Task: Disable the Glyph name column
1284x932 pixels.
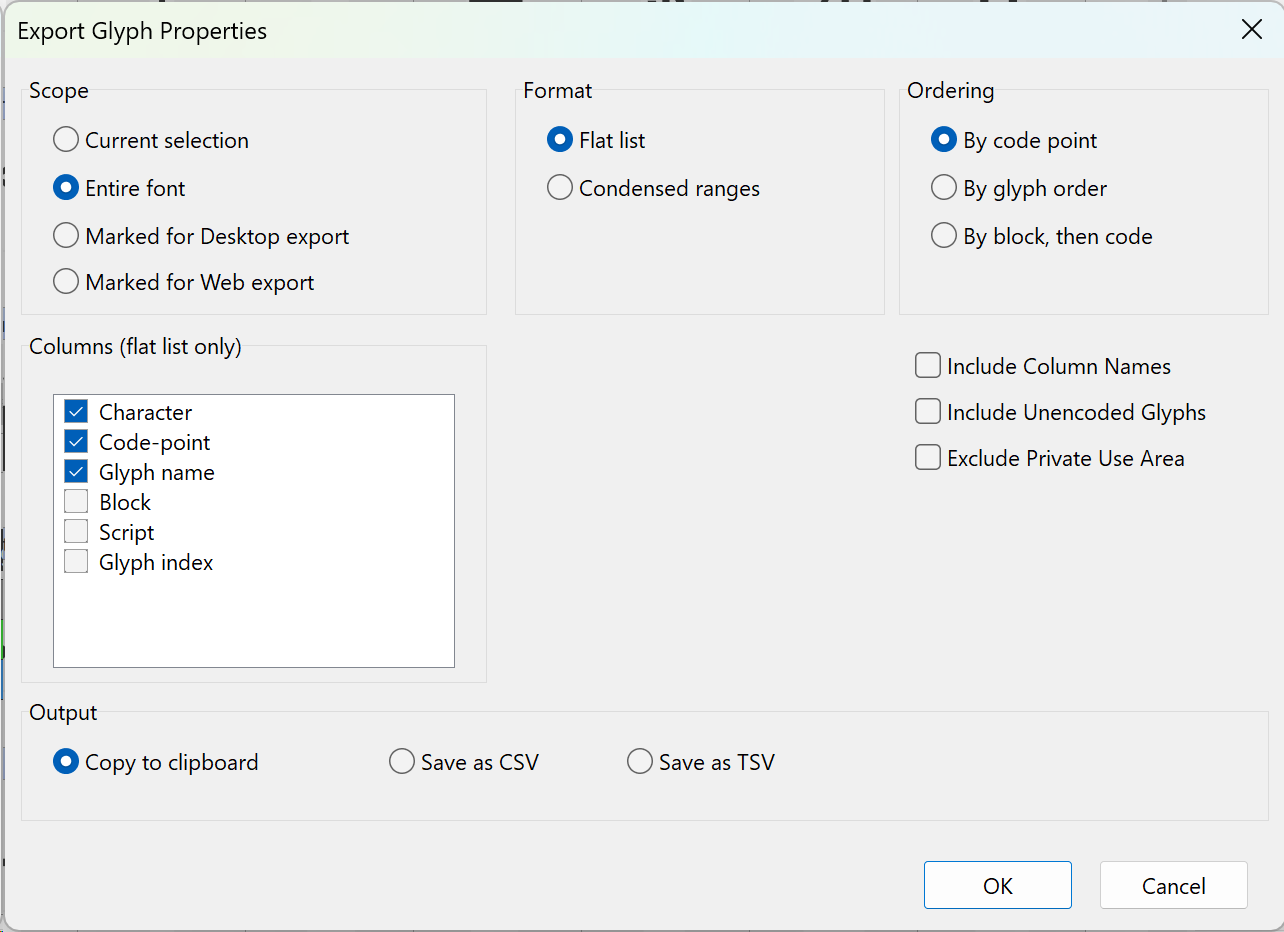Action: click(76, 472)
